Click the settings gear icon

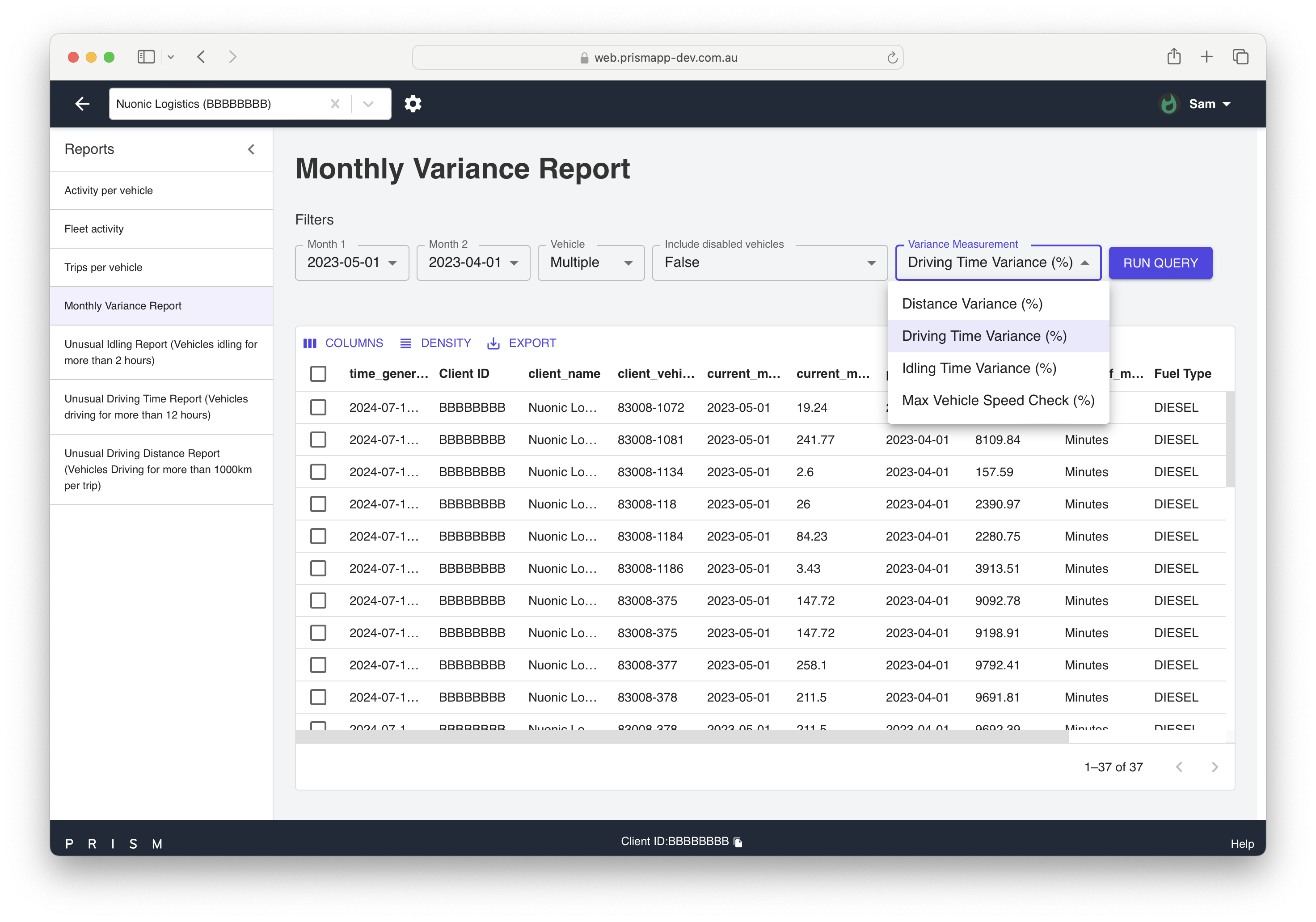(x=413, y=104)
